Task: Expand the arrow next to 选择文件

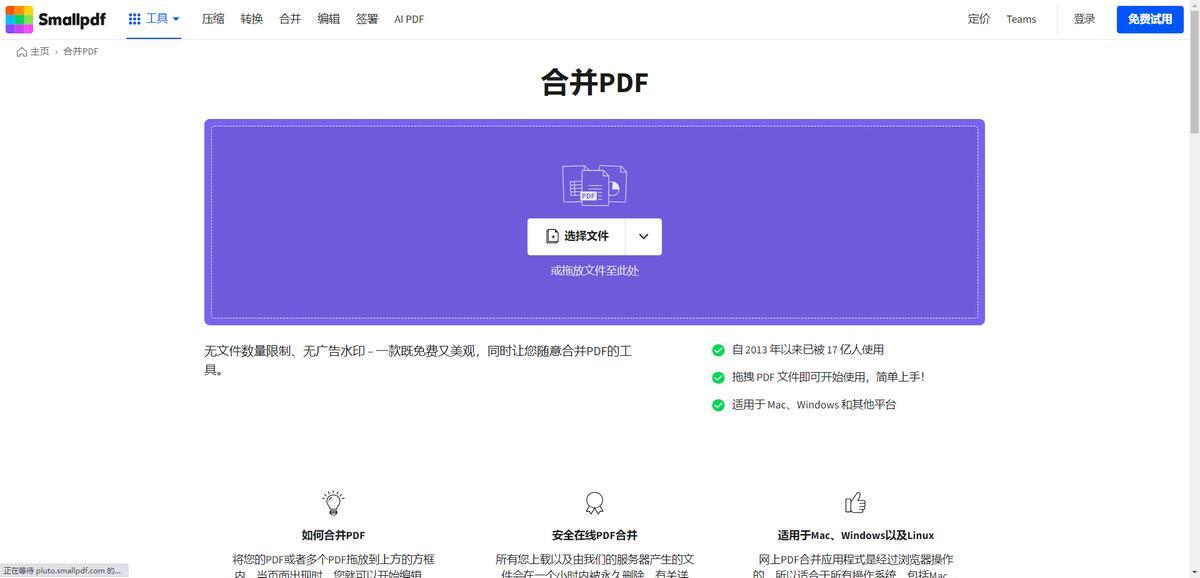Action: (x=643, y=237)
